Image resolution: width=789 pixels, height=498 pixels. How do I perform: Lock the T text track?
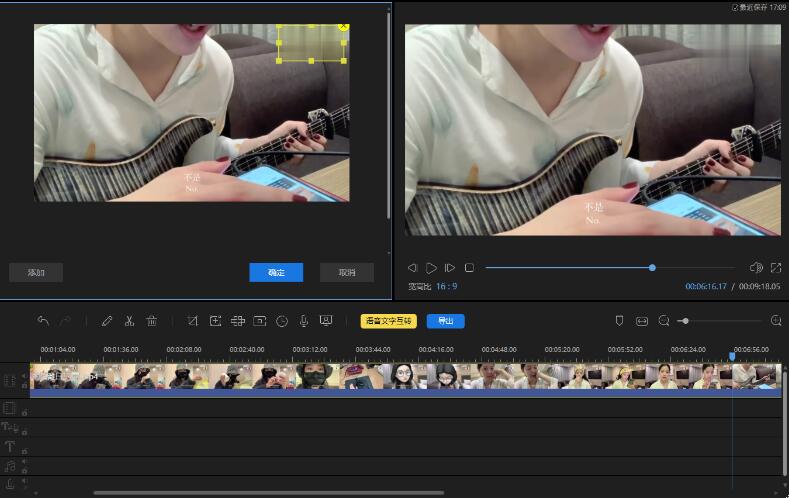coord(24,451)
